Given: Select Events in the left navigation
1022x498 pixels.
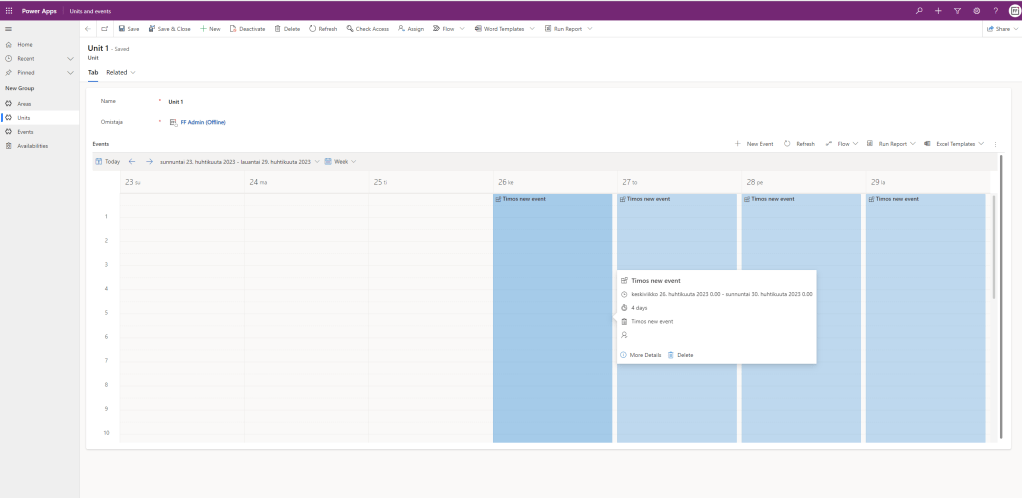Looking at the screenshot, I should [x=25, y=131].
